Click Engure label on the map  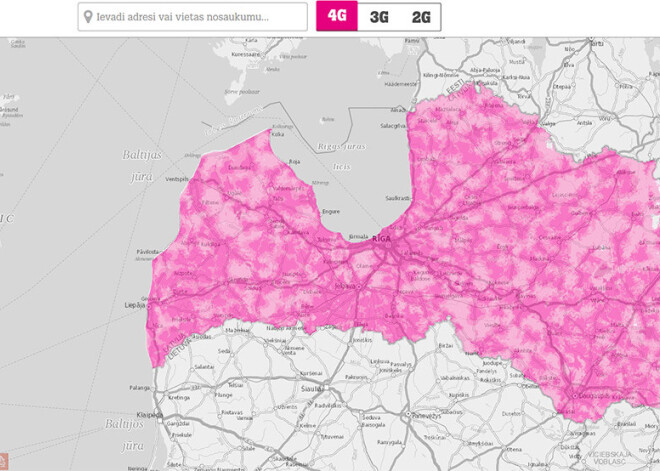click(x=330, y=212)
